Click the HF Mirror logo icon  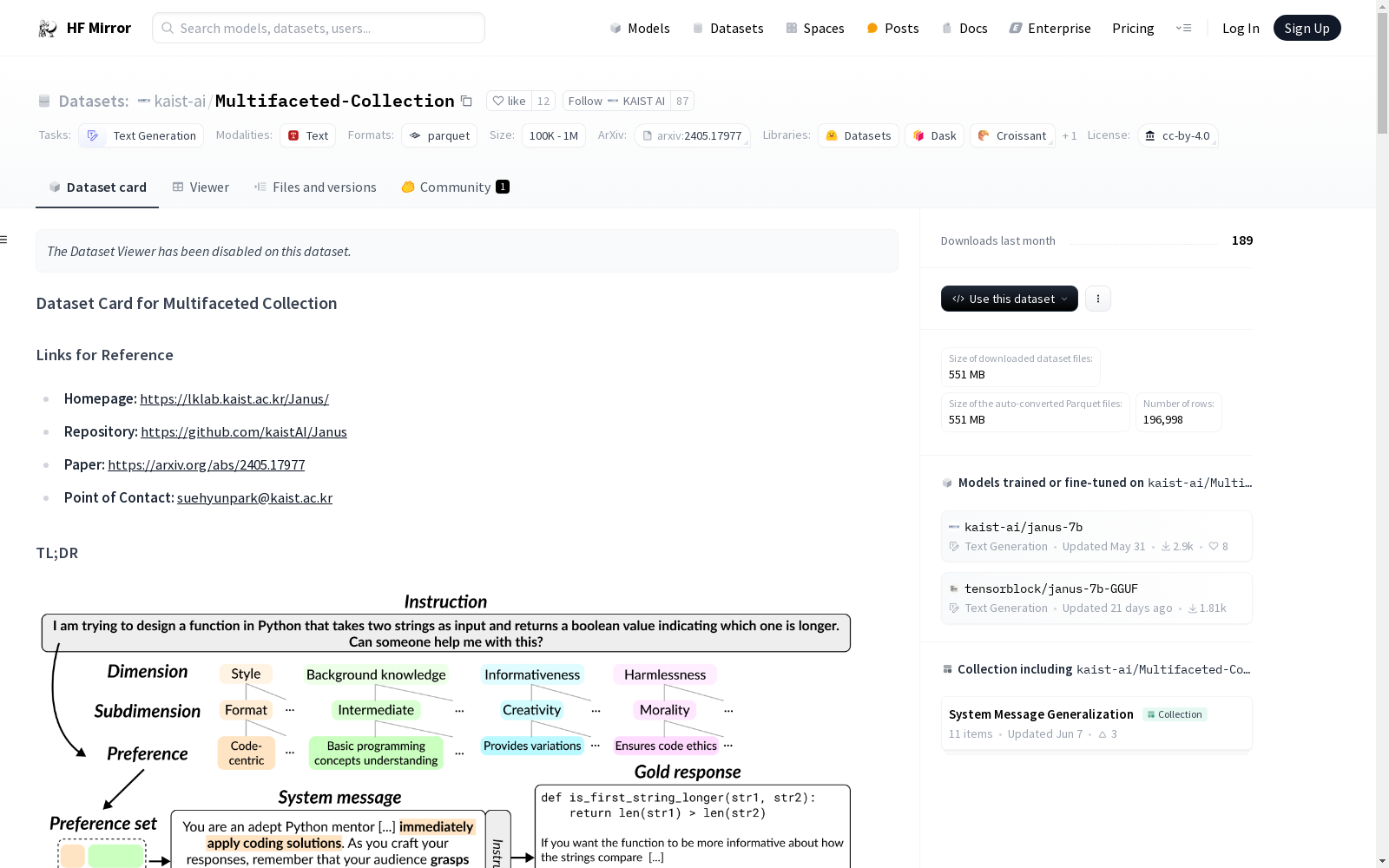coord(48,29)
